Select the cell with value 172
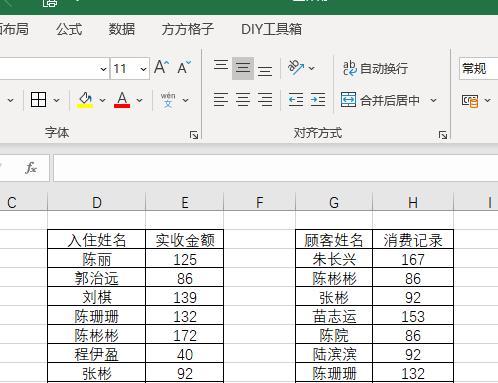498x383 pixels. tap(185, 334)
